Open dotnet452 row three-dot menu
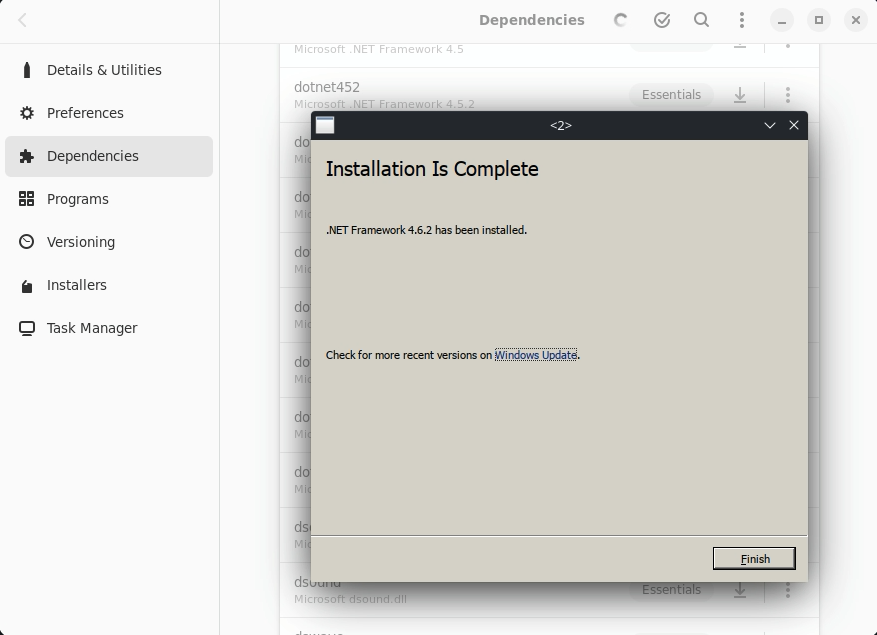The height and width of the screenshot is (635, 877). pyautogui.click(x=788, y=95)
